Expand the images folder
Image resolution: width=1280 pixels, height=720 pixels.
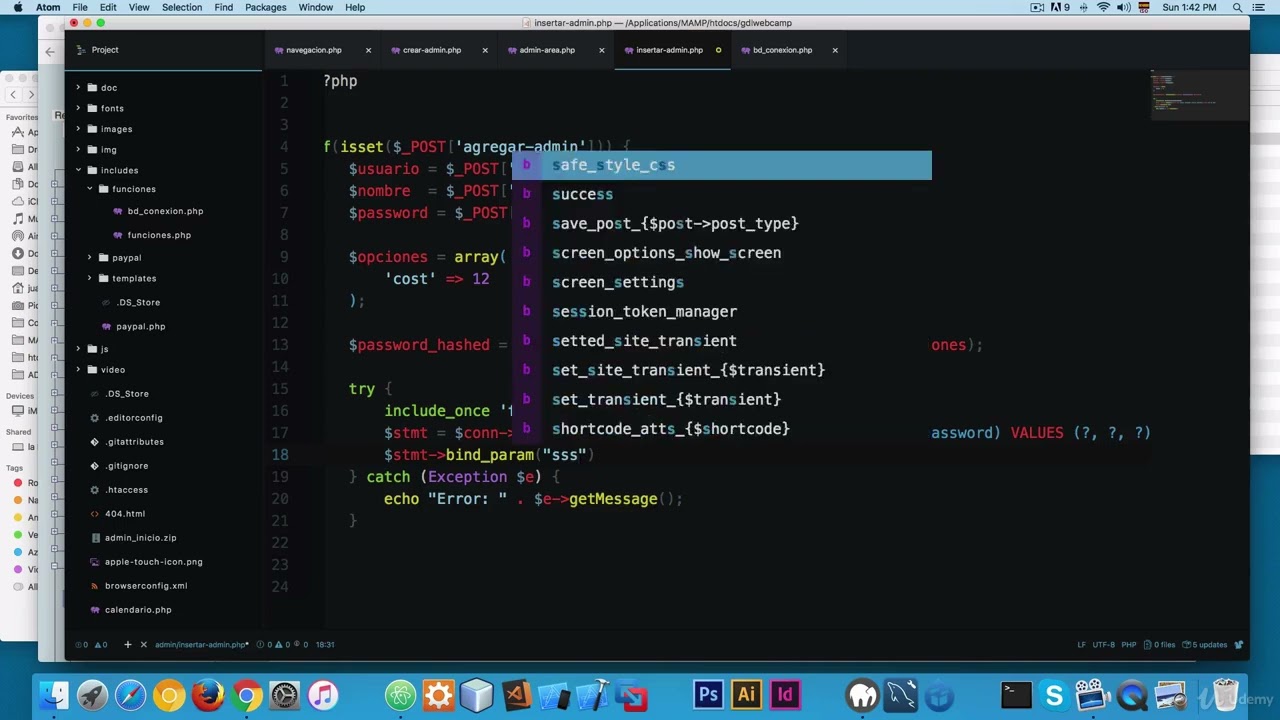[x=78, y=129]
